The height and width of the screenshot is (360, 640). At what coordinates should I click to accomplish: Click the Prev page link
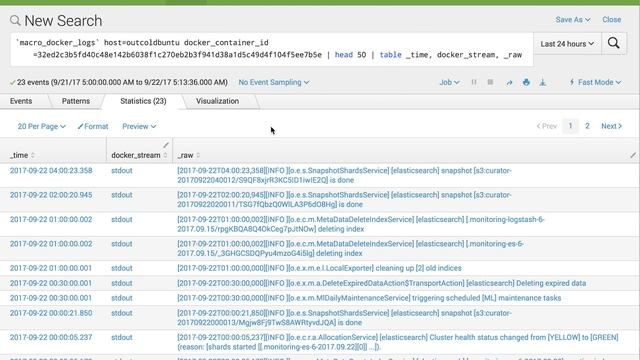[x=547, y=126]
